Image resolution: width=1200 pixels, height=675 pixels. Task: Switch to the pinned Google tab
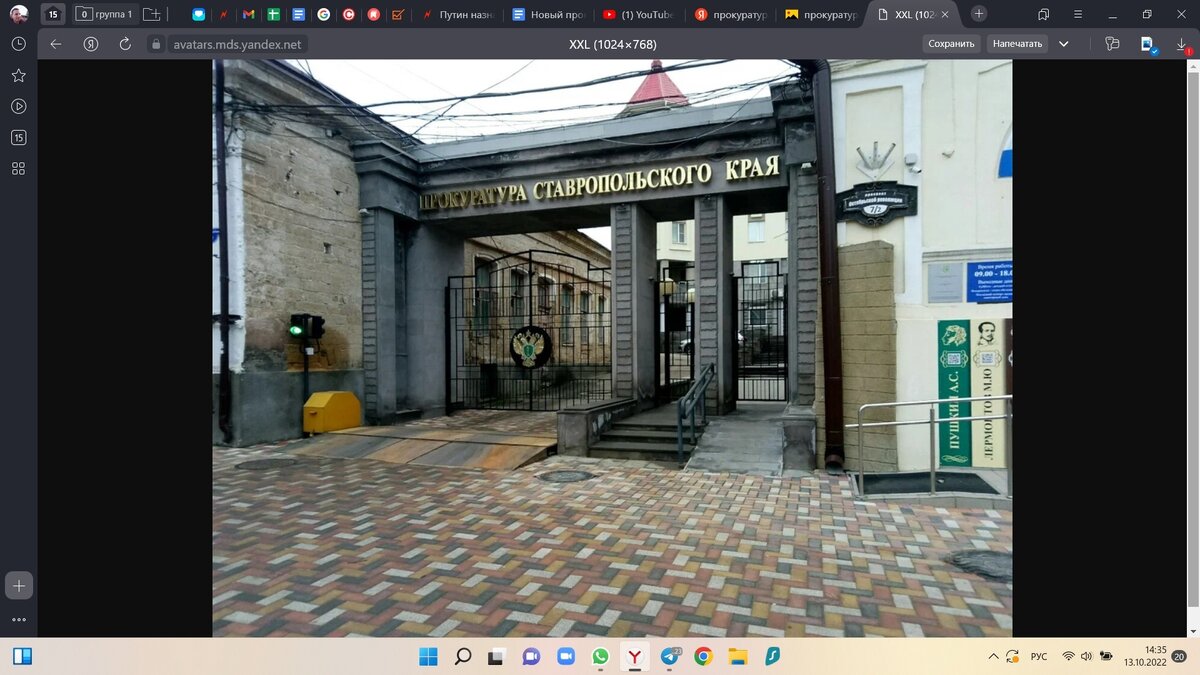[323, 14]
